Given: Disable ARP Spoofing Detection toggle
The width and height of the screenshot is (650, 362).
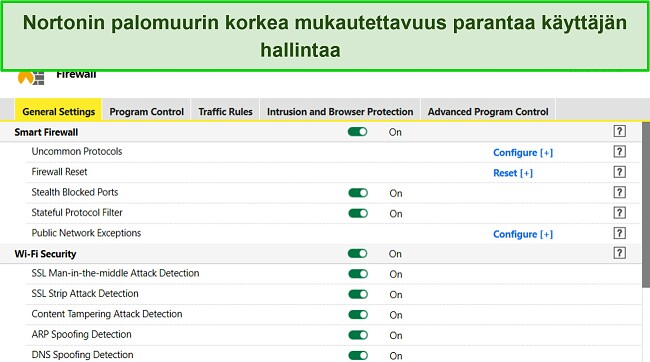Looking at the screenshot, I should tap(358, 335).
